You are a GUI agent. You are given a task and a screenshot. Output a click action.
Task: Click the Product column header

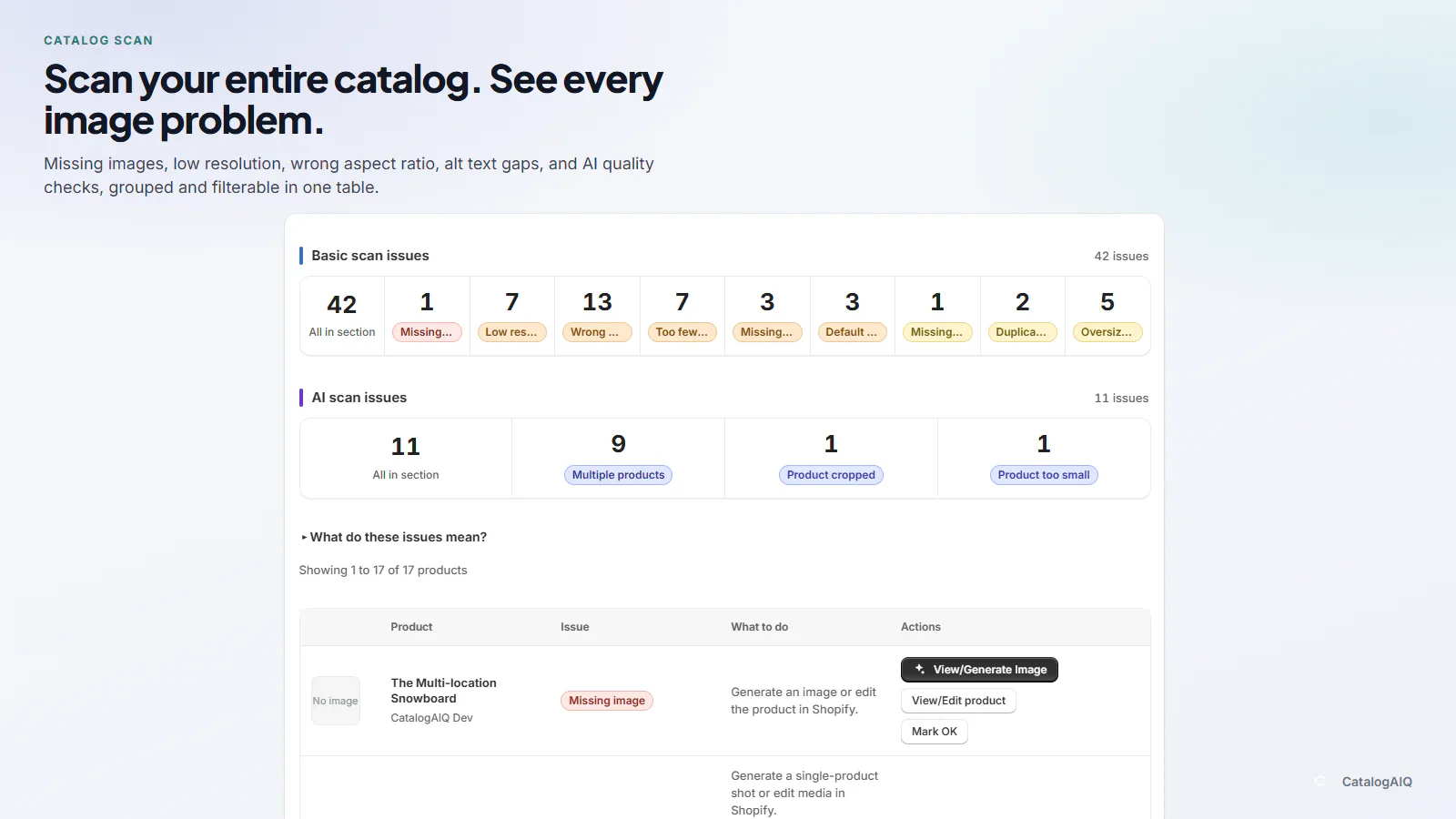pyautogui.click(x=411, y=627)
